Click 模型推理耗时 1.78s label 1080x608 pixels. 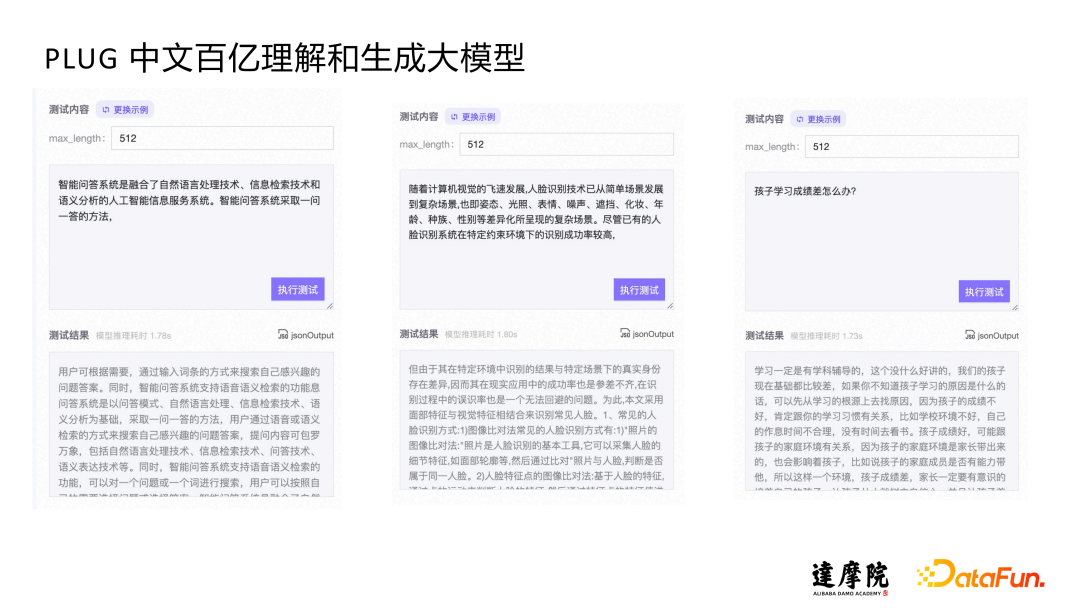133,336
